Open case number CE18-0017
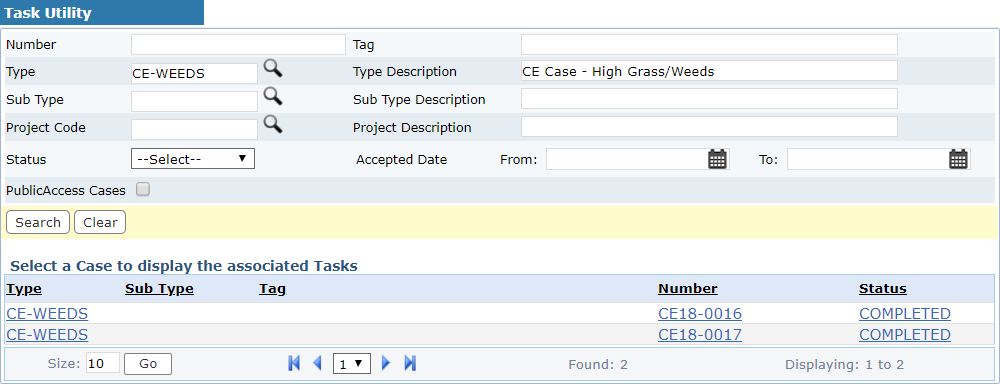Screen dimensions: 1000x384 [x=700, y=334]
